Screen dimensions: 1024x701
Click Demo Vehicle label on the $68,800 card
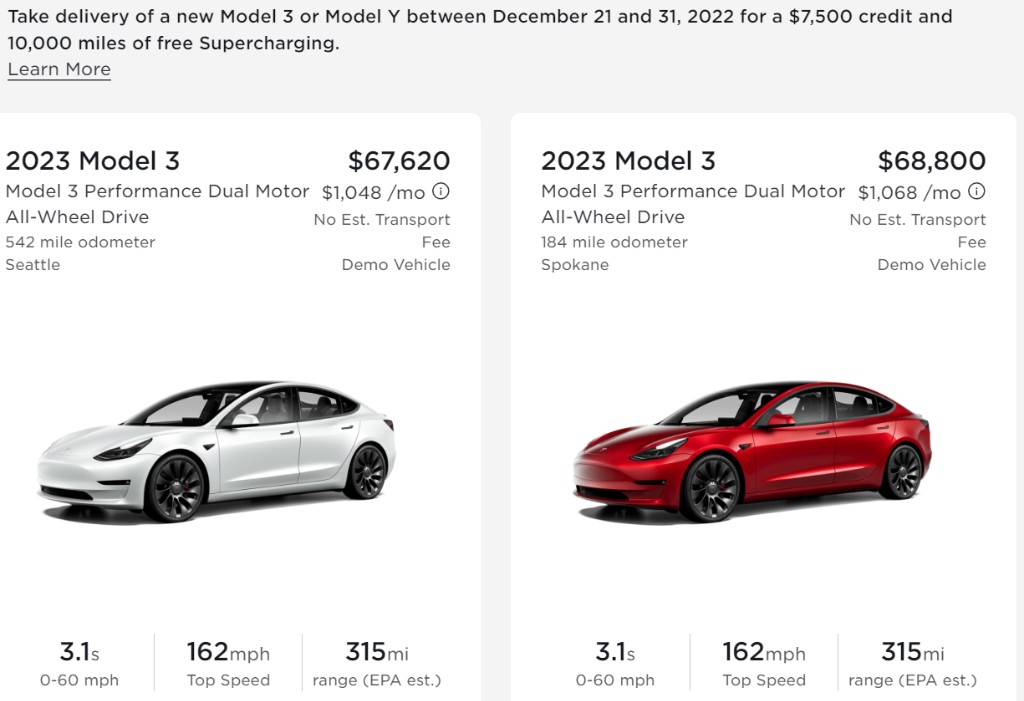tap(932, 265)
